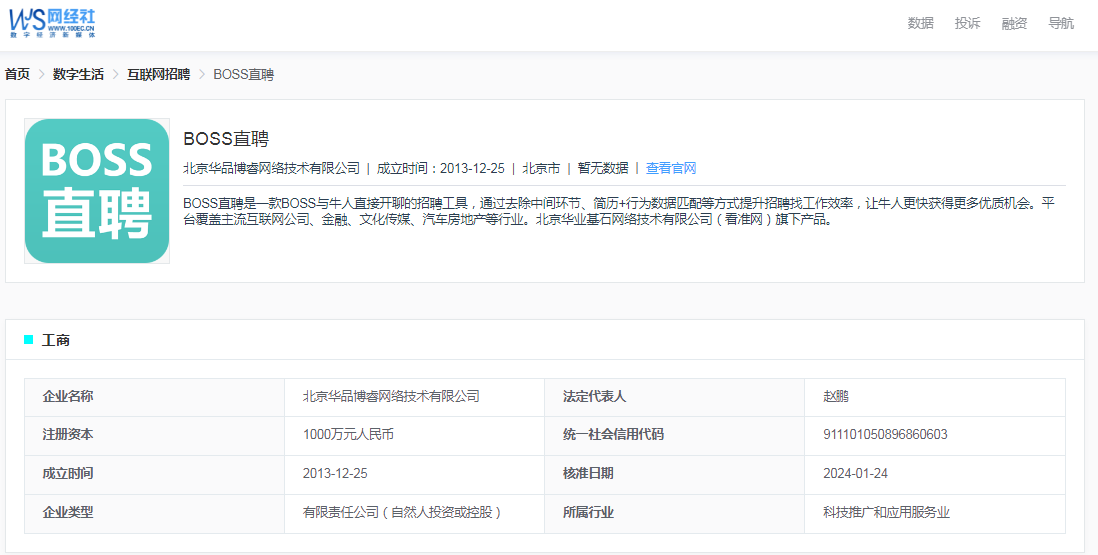Click the 网经社 logo in header

53,22
